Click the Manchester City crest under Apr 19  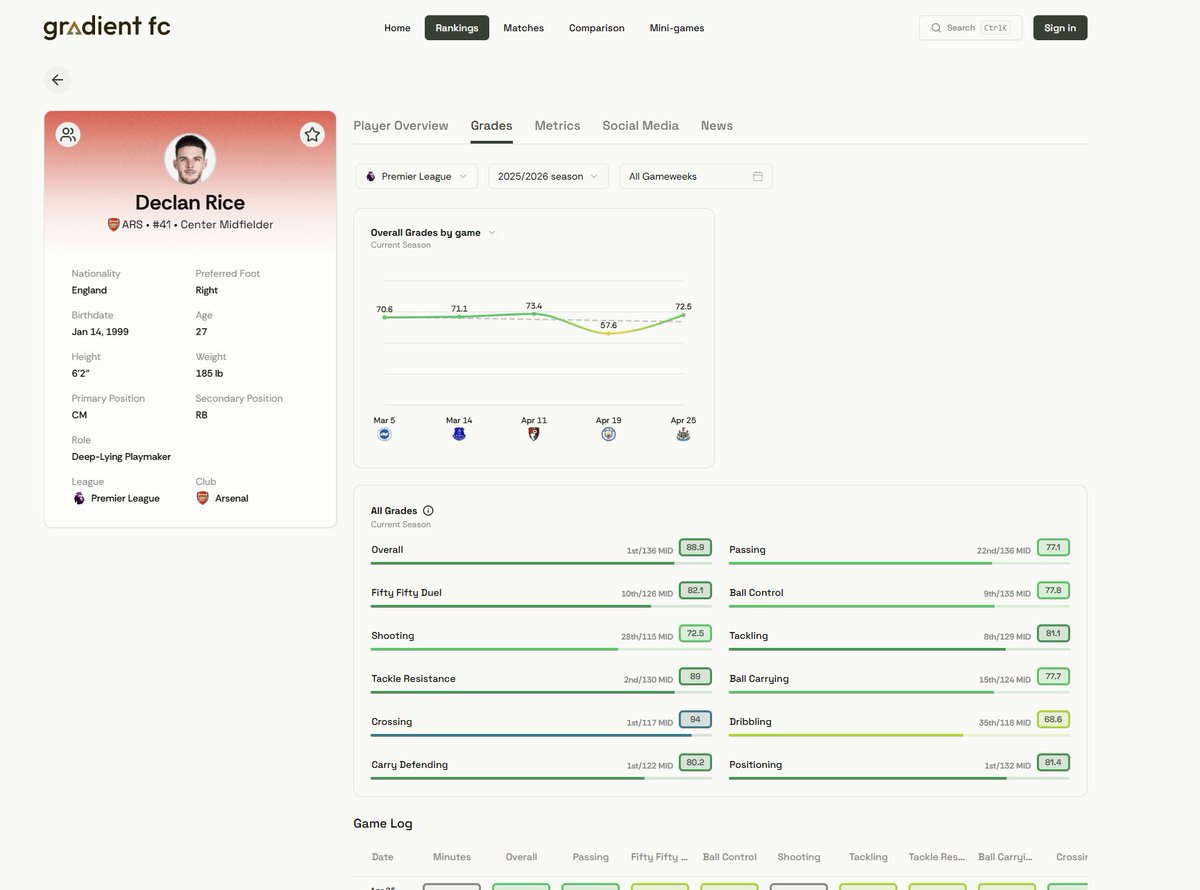coord(608,434)
